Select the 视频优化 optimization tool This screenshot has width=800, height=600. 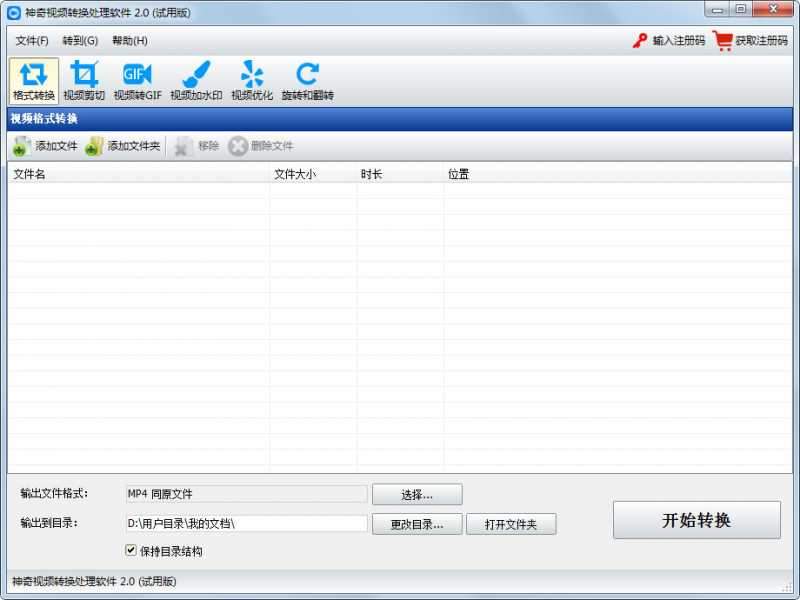(x=252, y=81)
